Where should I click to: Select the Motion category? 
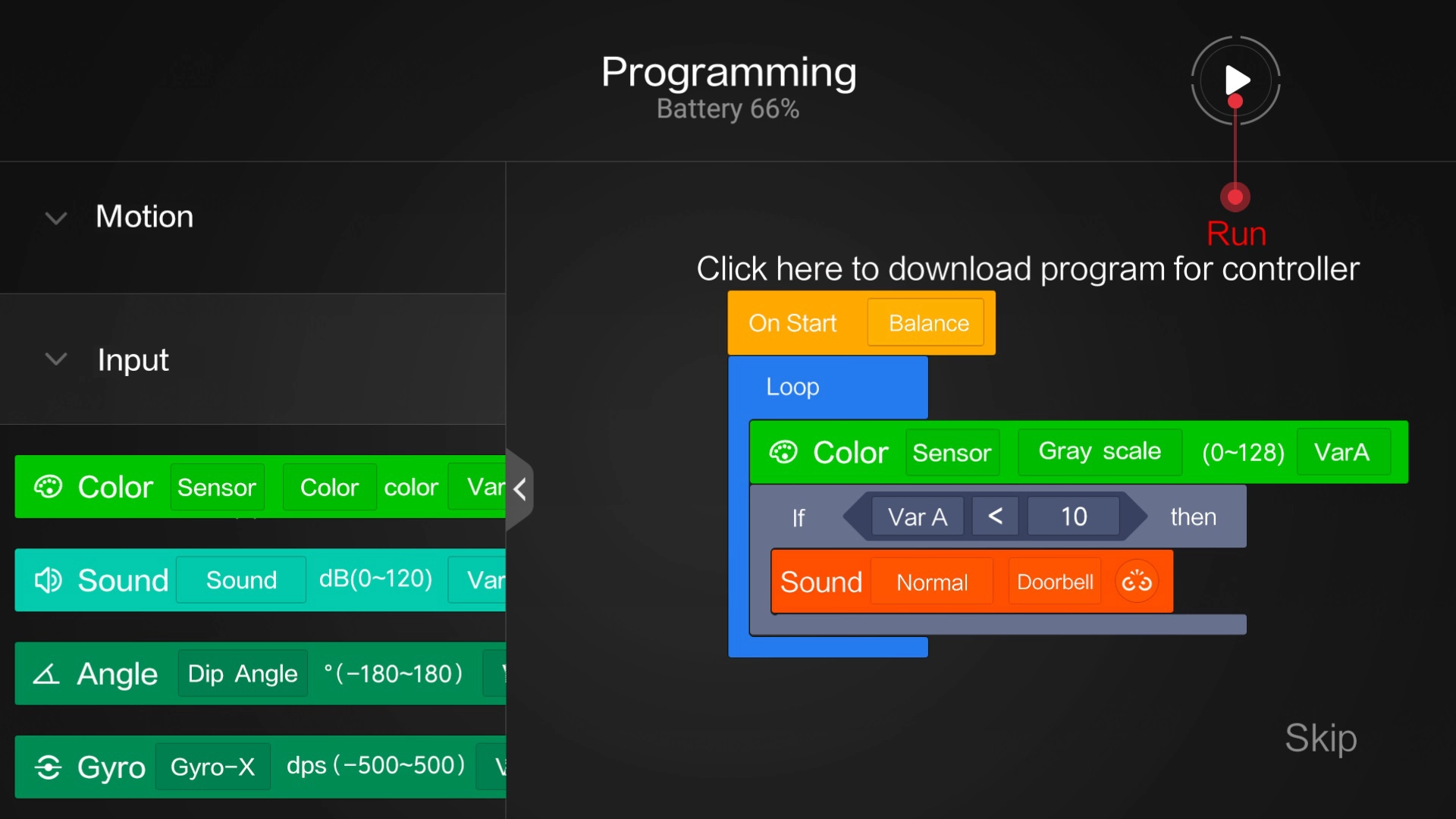click(x=144, y=217)
